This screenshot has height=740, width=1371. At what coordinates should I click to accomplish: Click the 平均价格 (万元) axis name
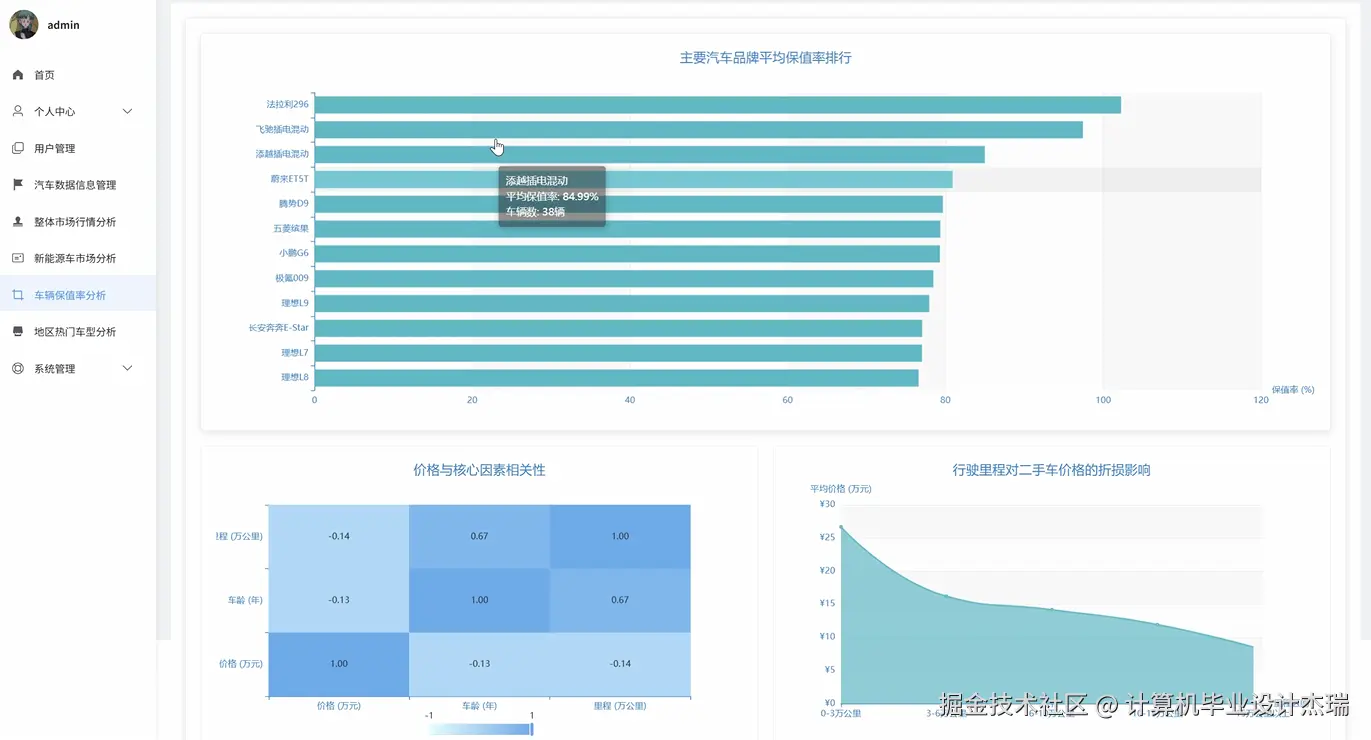841,489
